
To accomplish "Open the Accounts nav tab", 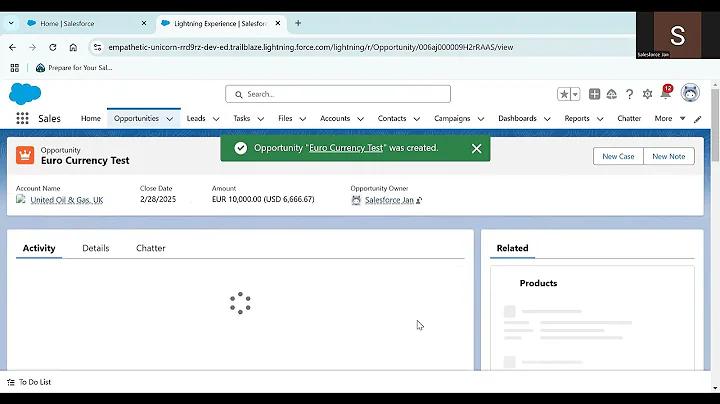I will pos(335,118).
